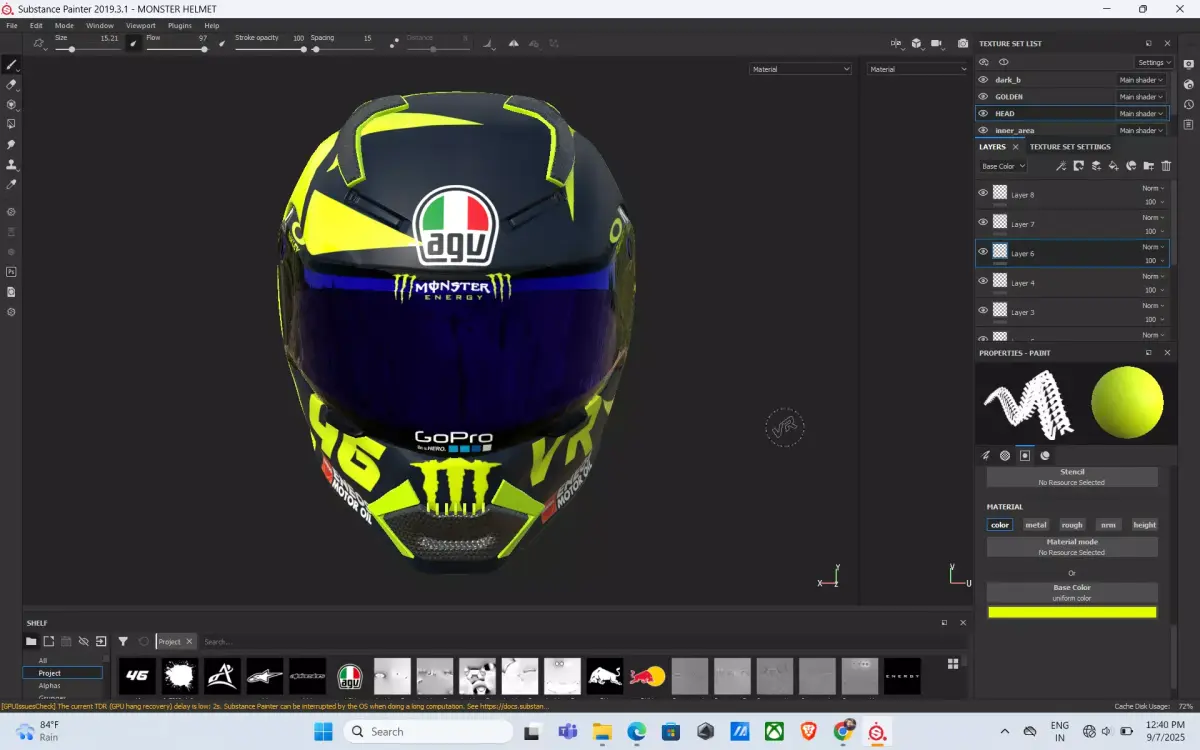Add a new paint layer
The width and height of the screenshot is (1200, 750).
(x=1096, y=166)
